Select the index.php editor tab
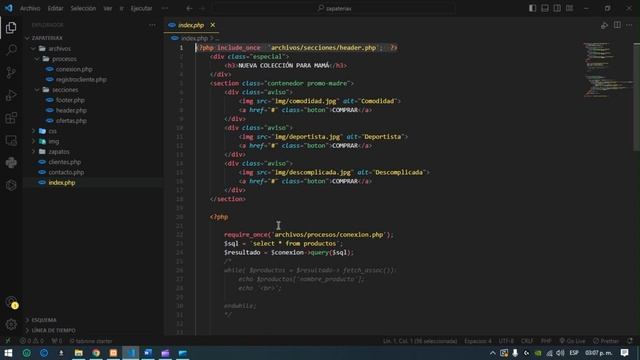 point(191,25)
